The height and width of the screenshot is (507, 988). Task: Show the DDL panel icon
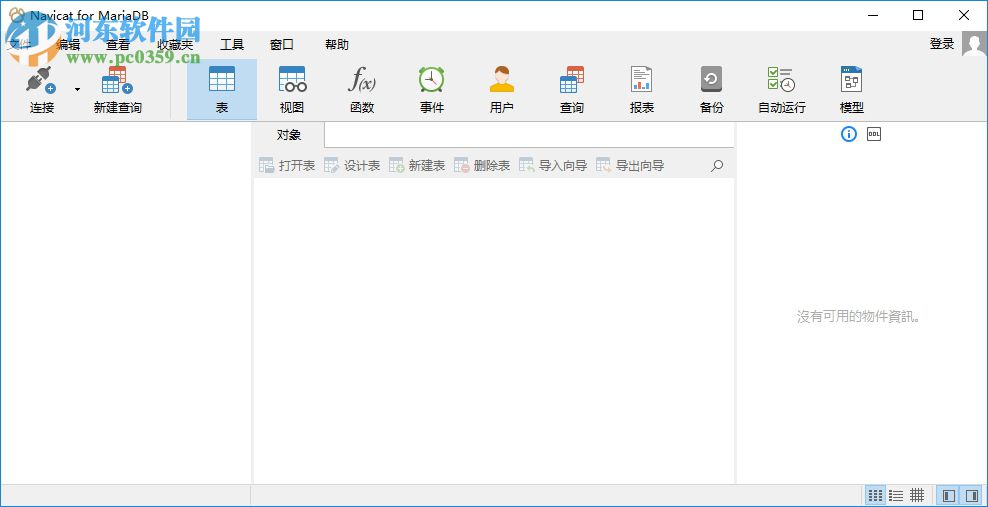click(x=874, y=134)
